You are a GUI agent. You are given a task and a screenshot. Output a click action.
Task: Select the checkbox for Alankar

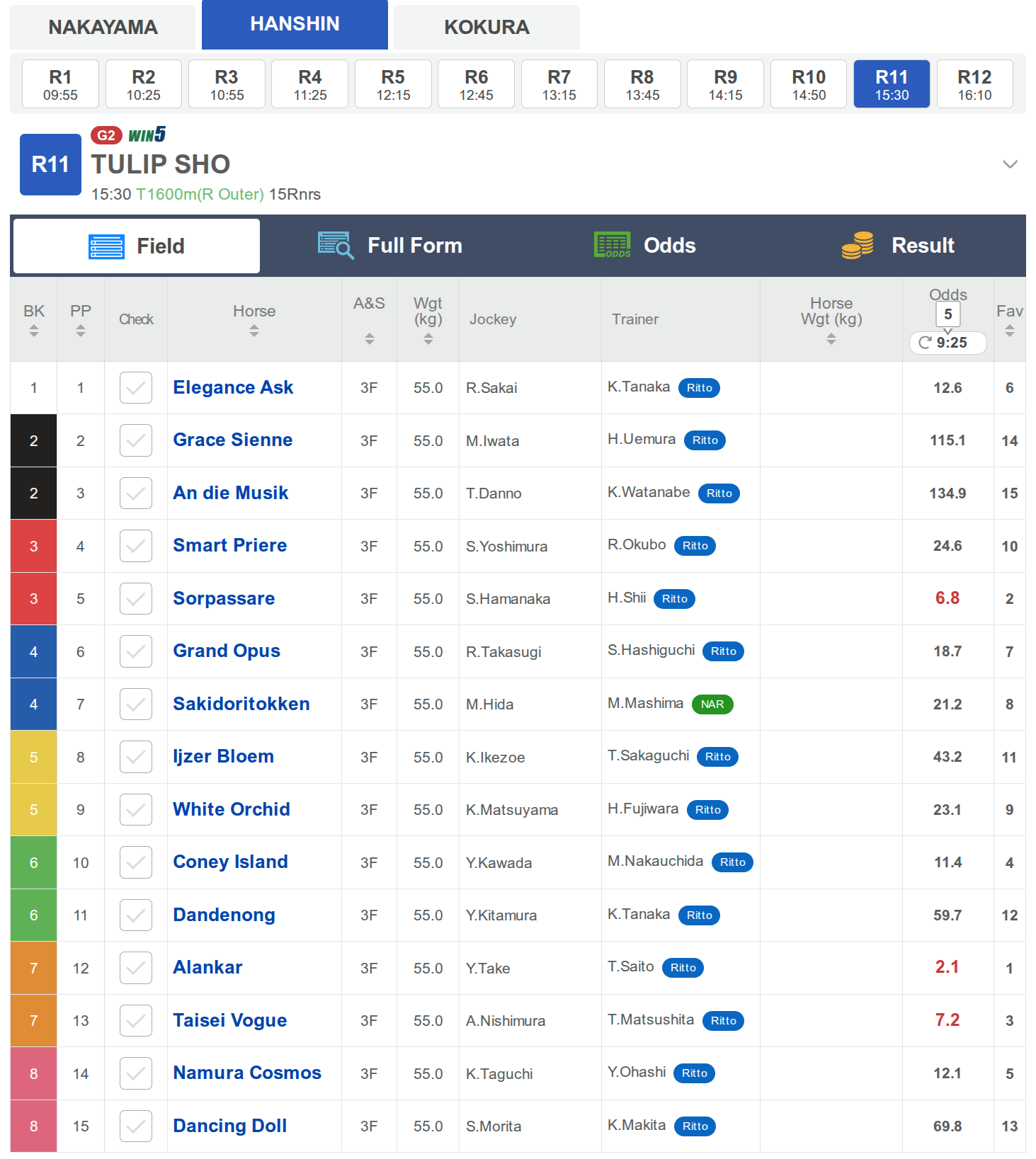tap(136, 968)
